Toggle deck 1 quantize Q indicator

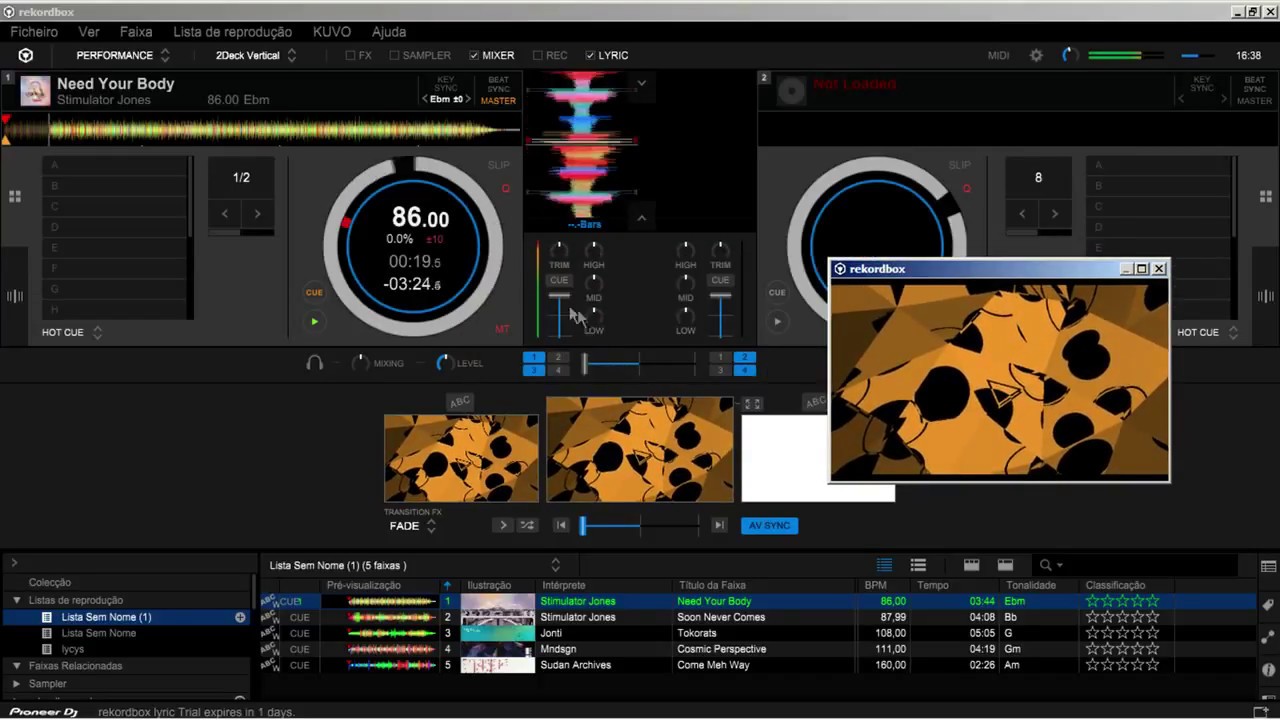tap(505, 189)
